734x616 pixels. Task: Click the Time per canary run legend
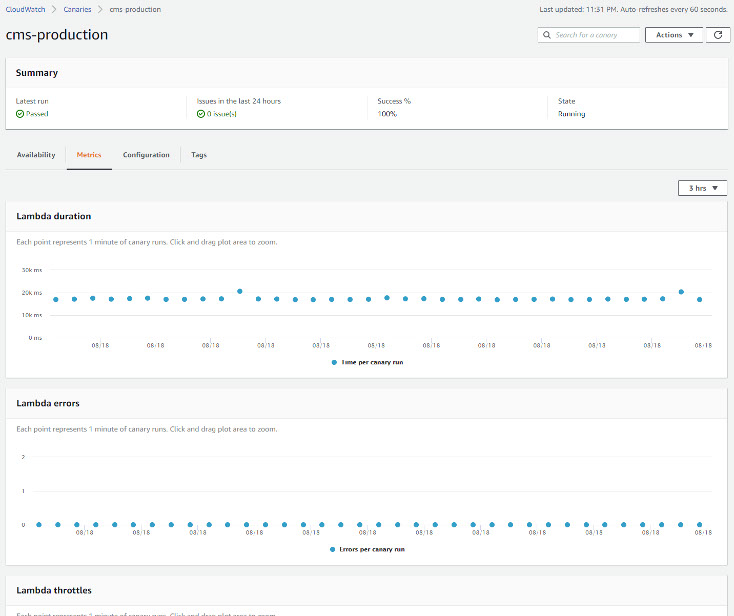[372, 362]
